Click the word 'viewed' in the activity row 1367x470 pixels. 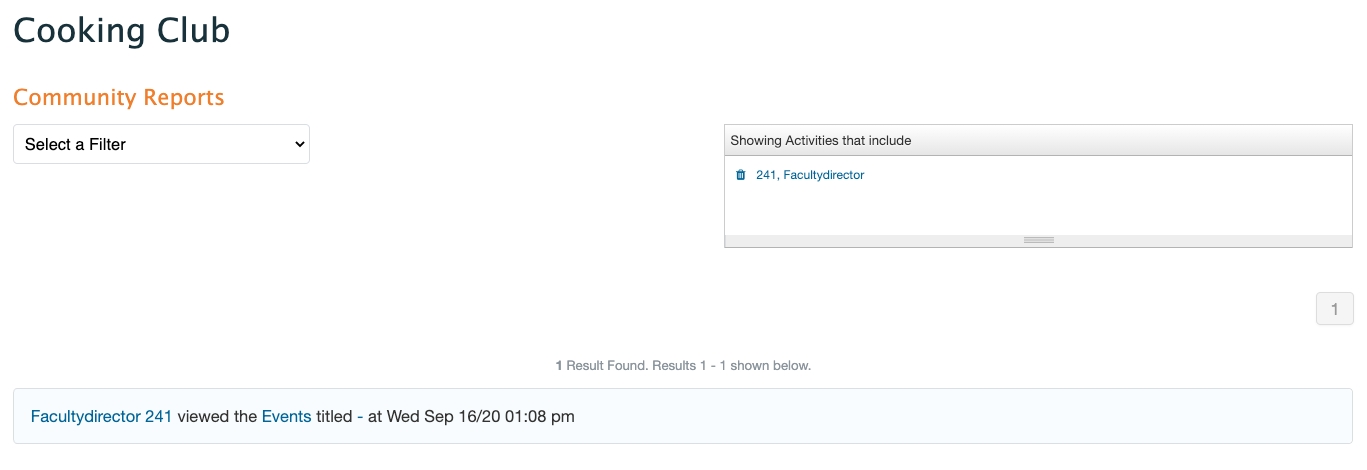[217, 416]
